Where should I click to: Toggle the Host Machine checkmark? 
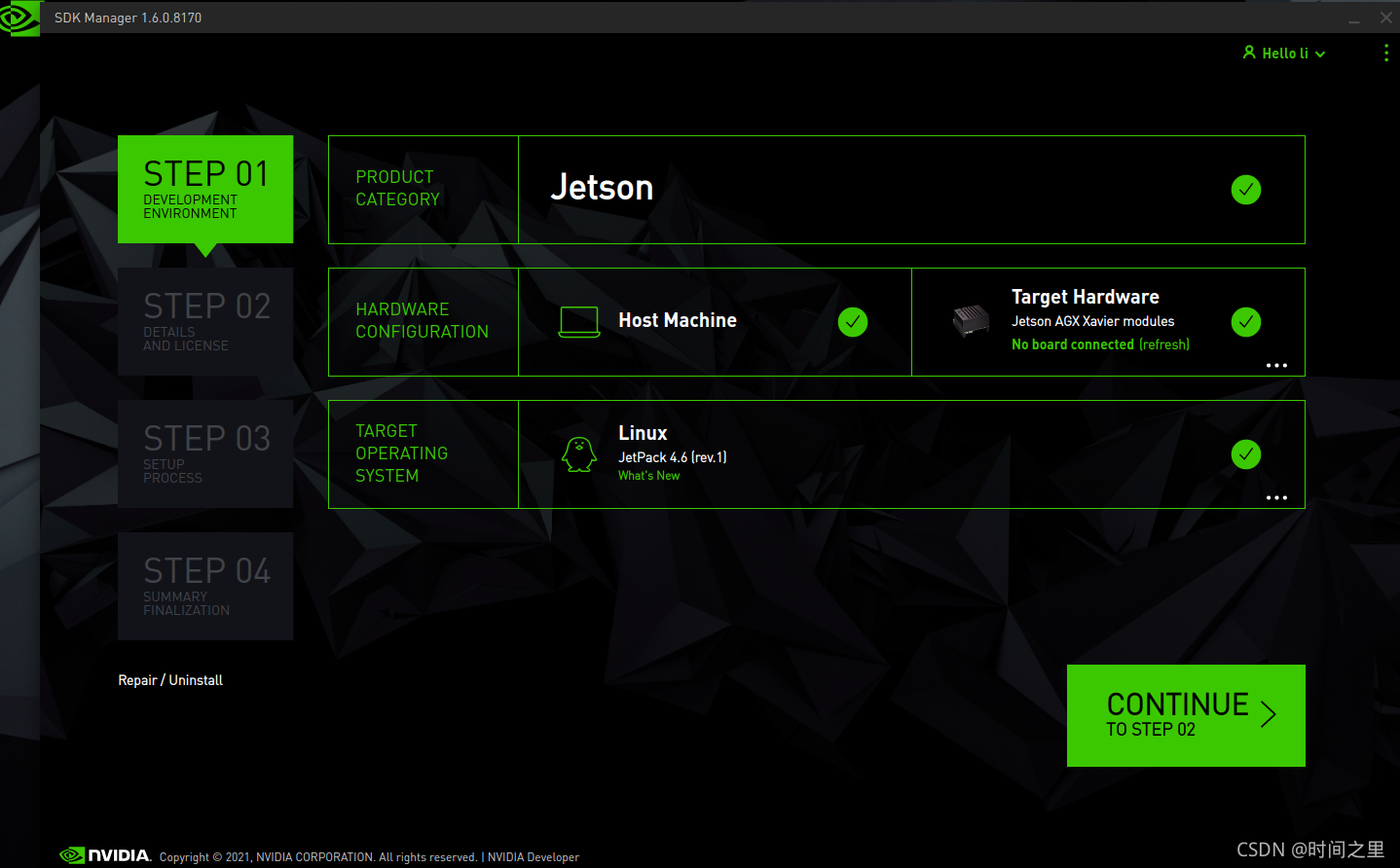point(853,322)
